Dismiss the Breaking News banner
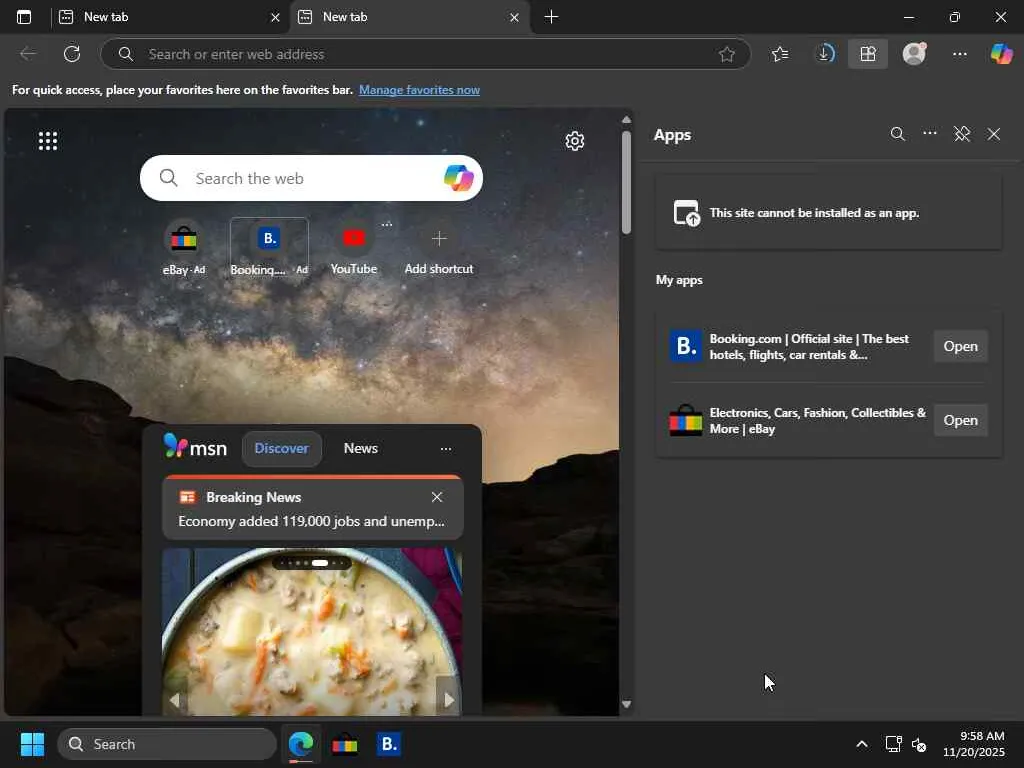The width and height of the screenshot is (1024, 768). coord(437,497)
